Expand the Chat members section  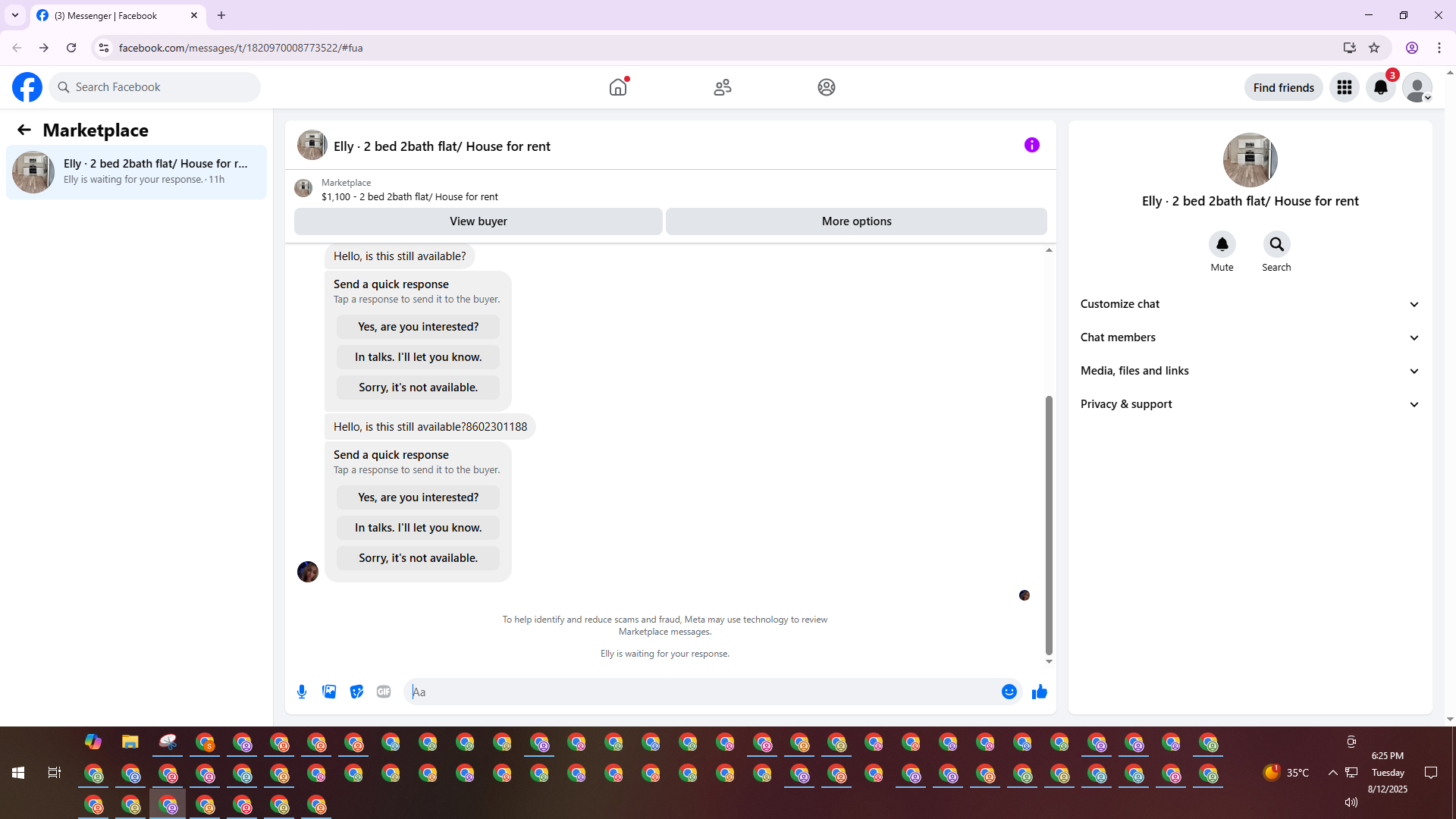click(x=1249, y=337)
